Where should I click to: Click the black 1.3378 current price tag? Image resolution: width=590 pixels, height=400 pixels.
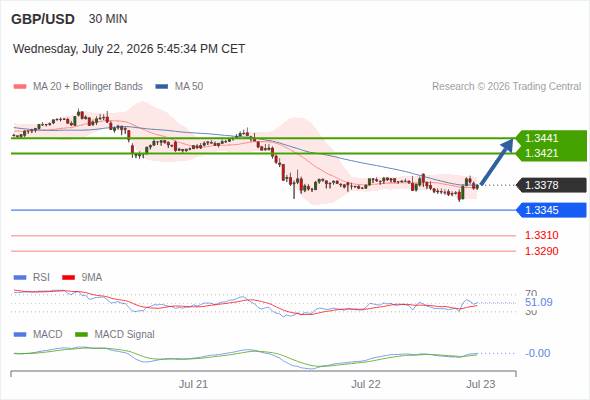[x=551, y=185]
